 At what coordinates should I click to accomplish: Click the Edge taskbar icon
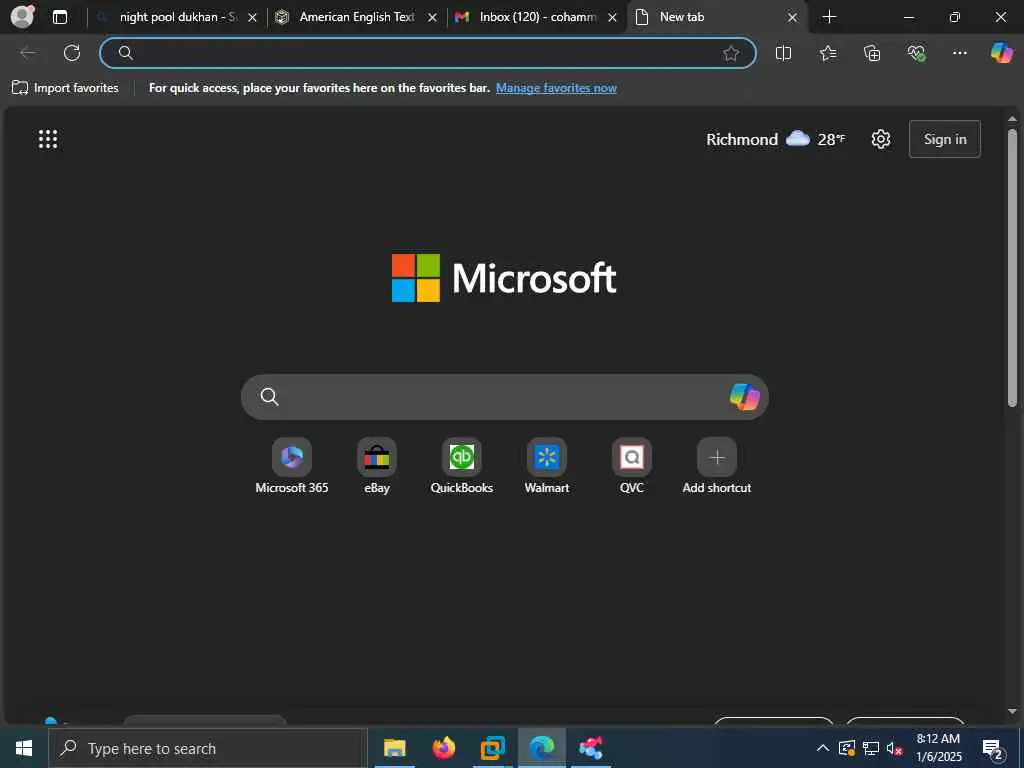click(x=541, y=748)
